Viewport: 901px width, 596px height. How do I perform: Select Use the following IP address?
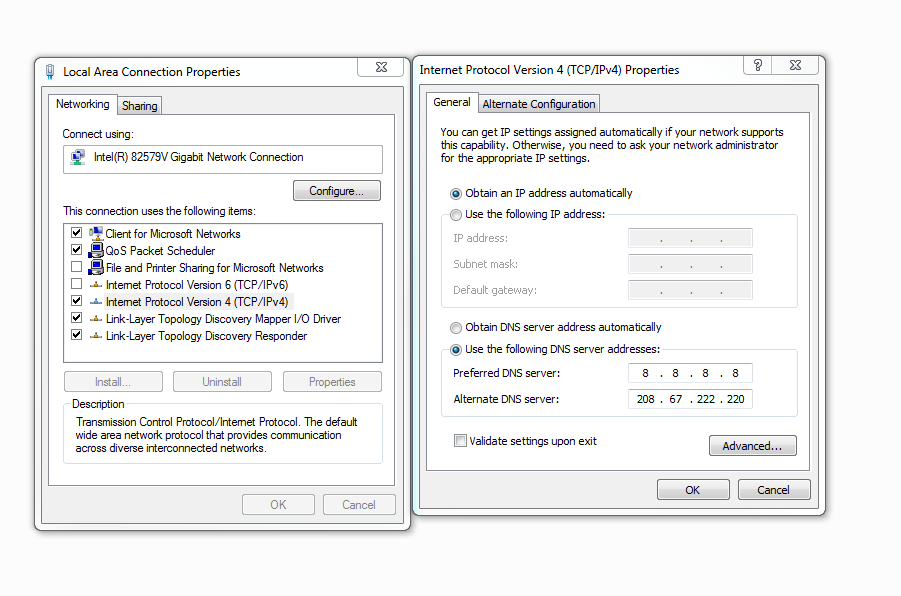pyautogui.click(x=456, y=214)
